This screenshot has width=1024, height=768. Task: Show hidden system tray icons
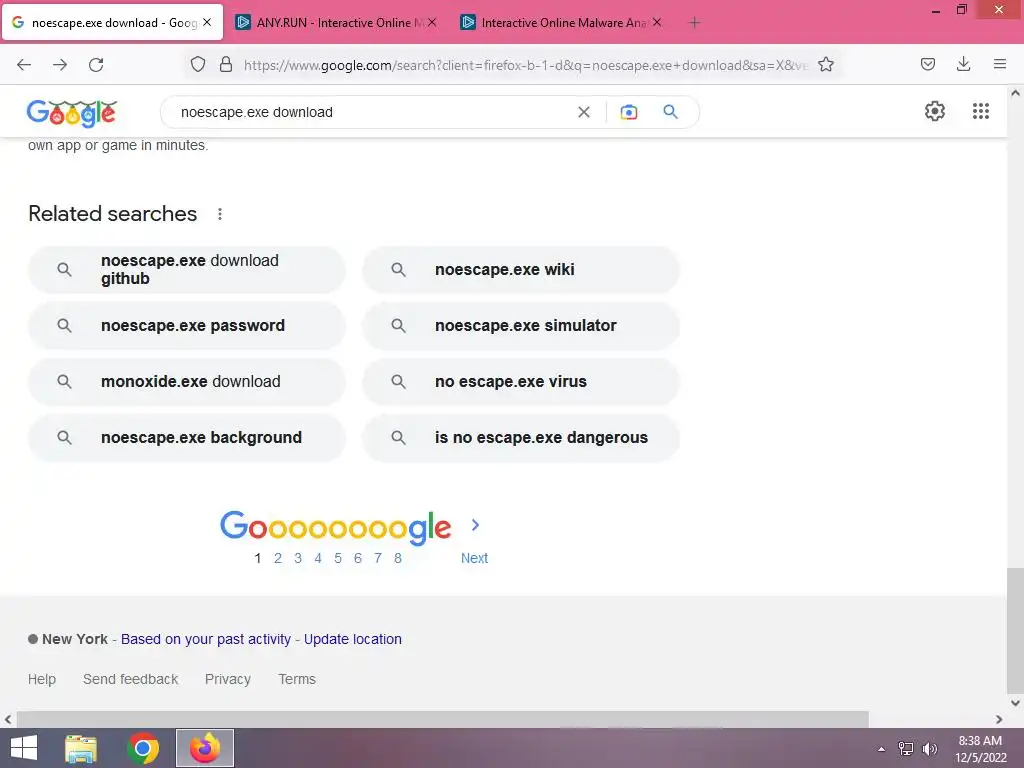[x=882, y=749]
